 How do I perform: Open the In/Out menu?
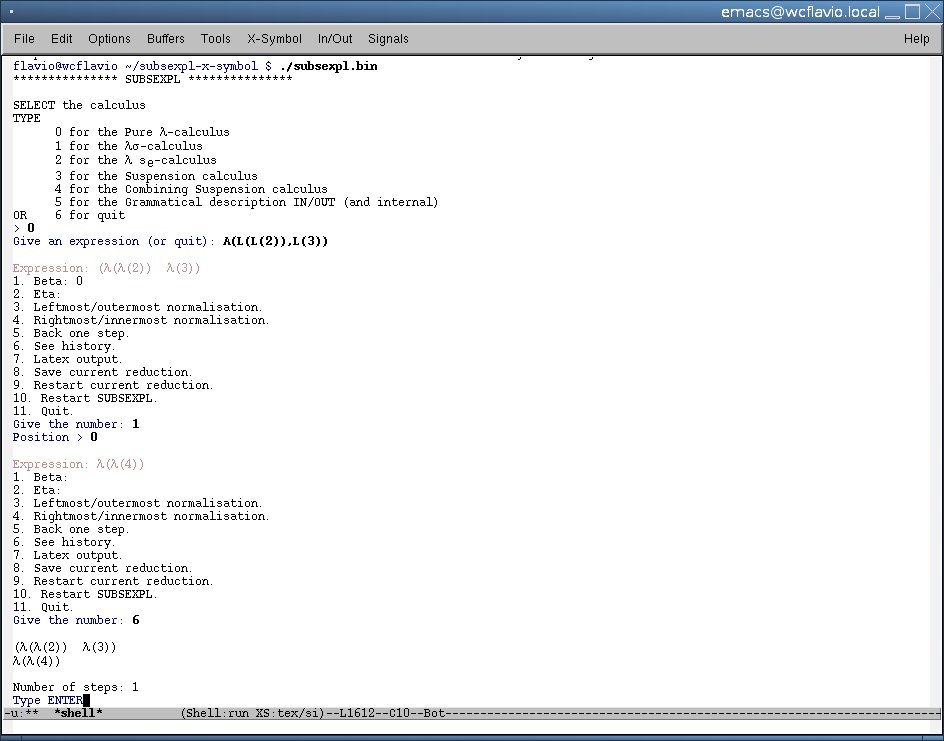[335, 39]
